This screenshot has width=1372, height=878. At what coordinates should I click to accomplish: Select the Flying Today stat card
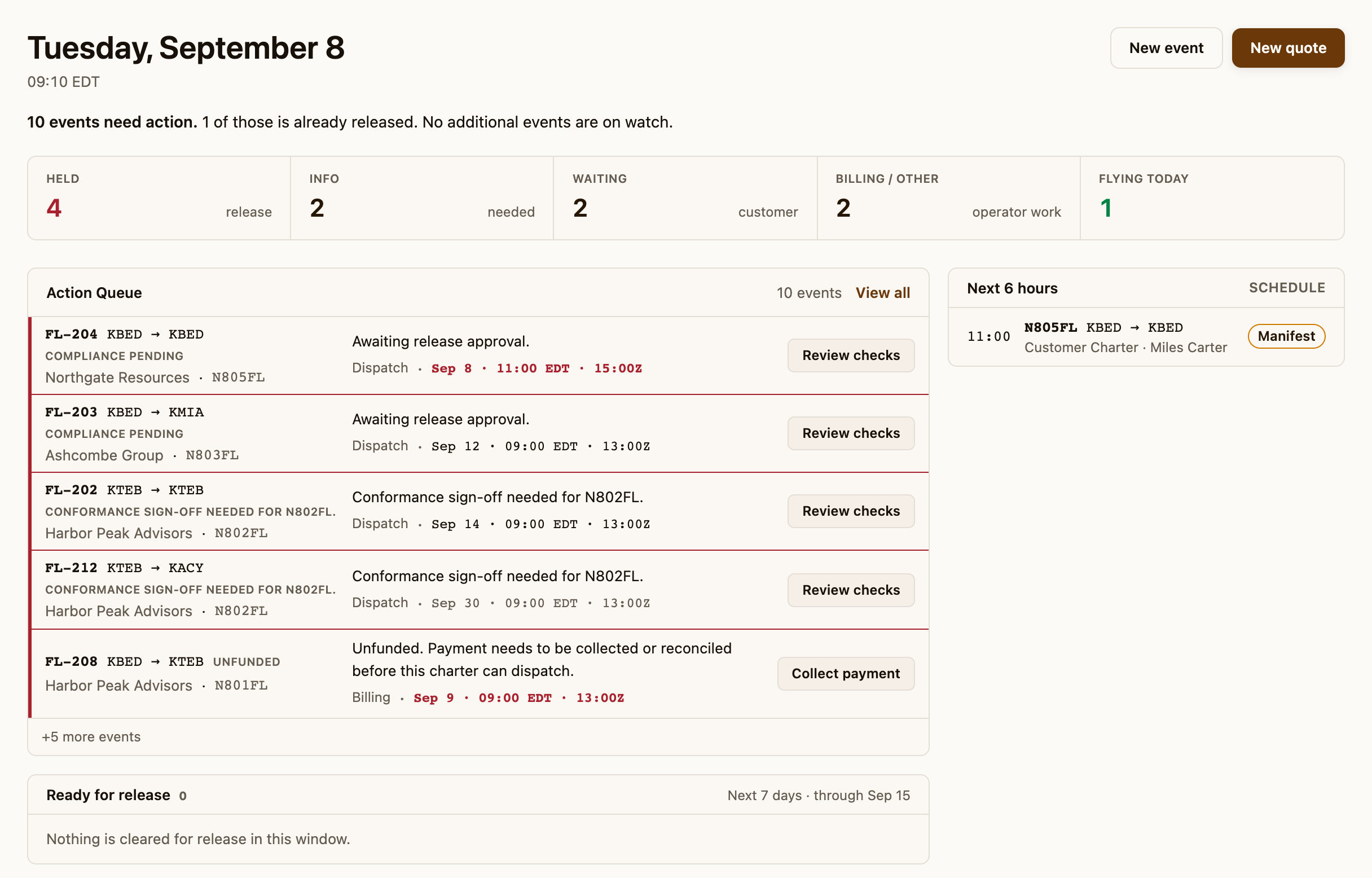click(1212, 198)
